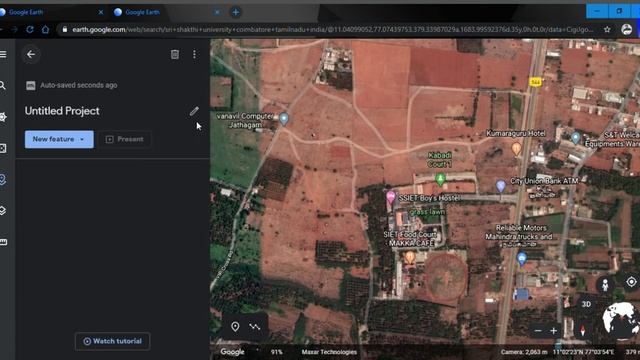Close the first Google Earth browser tab

click(101, 12)
